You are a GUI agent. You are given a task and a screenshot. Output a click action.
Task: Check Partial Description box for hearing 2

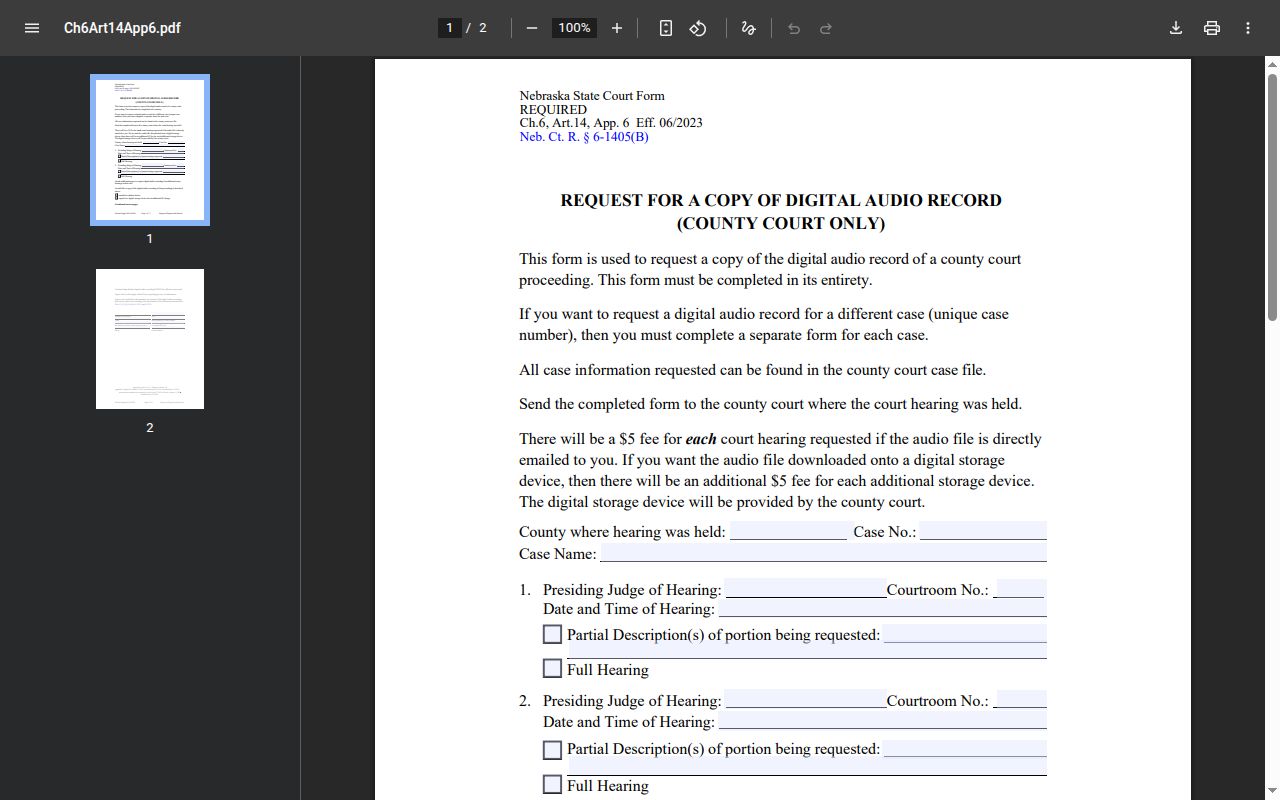[x=552, y=749]
